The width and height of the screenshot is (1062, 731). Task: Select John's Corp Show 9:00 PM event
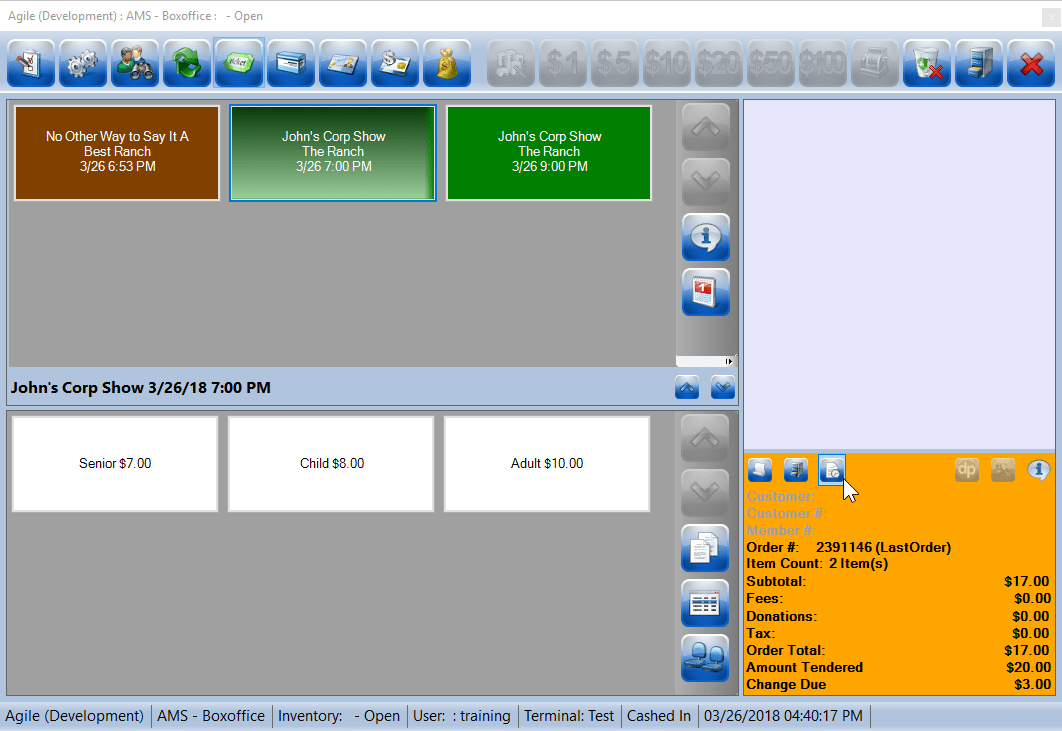point(549,152)
